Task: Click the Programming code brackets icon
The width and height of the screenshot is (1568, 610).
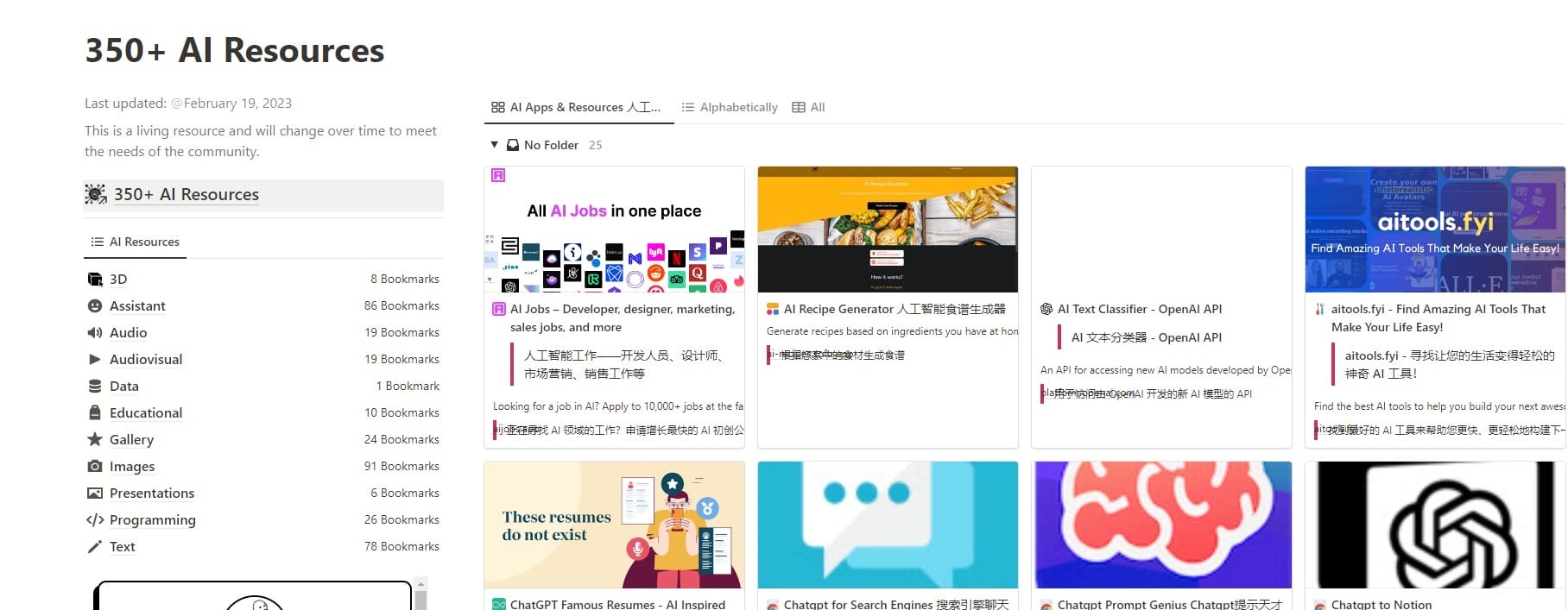Action: pos(95,519)
